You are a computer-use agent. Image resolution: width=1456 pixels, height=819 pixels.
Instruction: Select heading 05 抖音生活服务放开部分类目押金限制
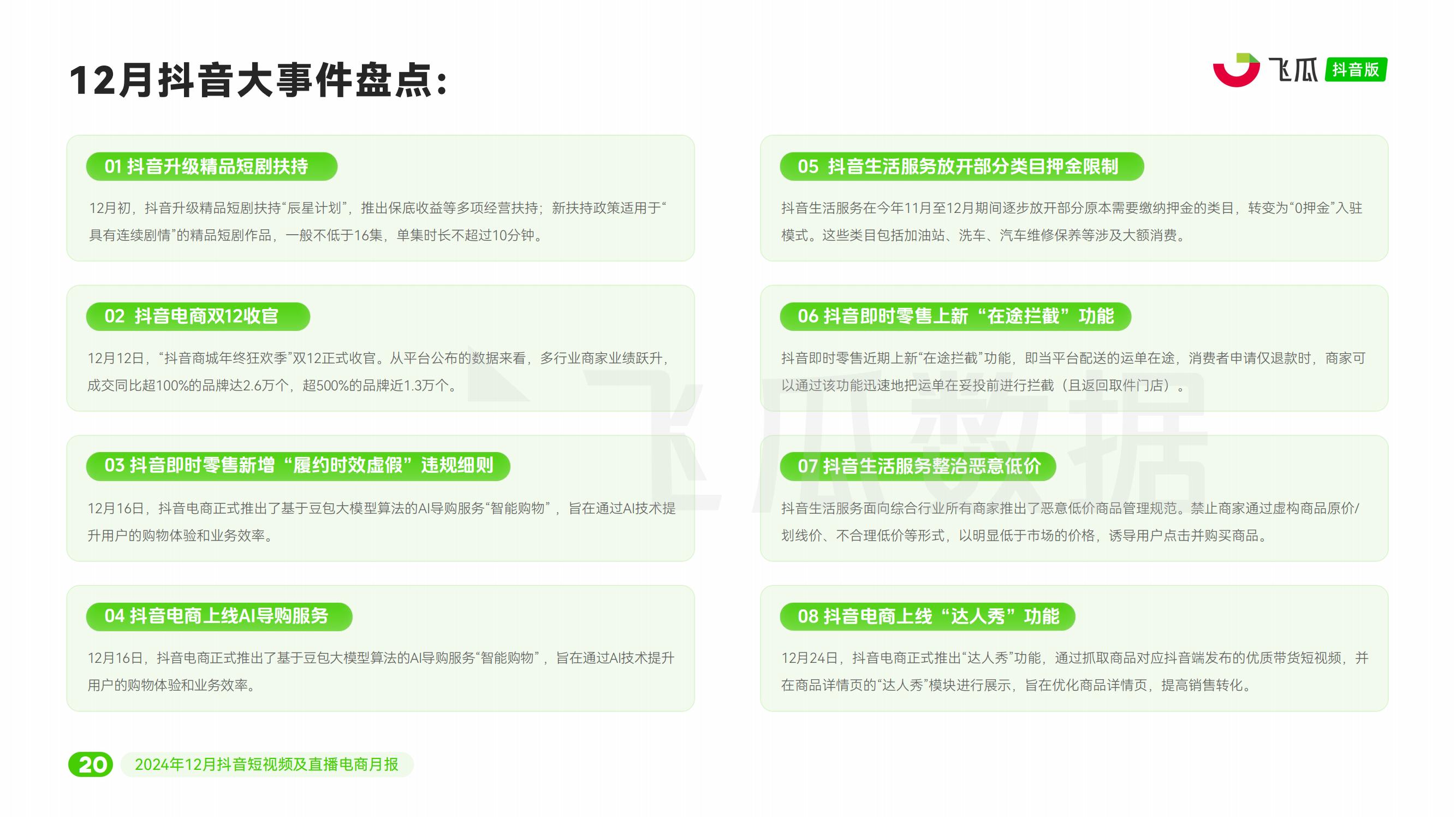[x=961, y=167]
